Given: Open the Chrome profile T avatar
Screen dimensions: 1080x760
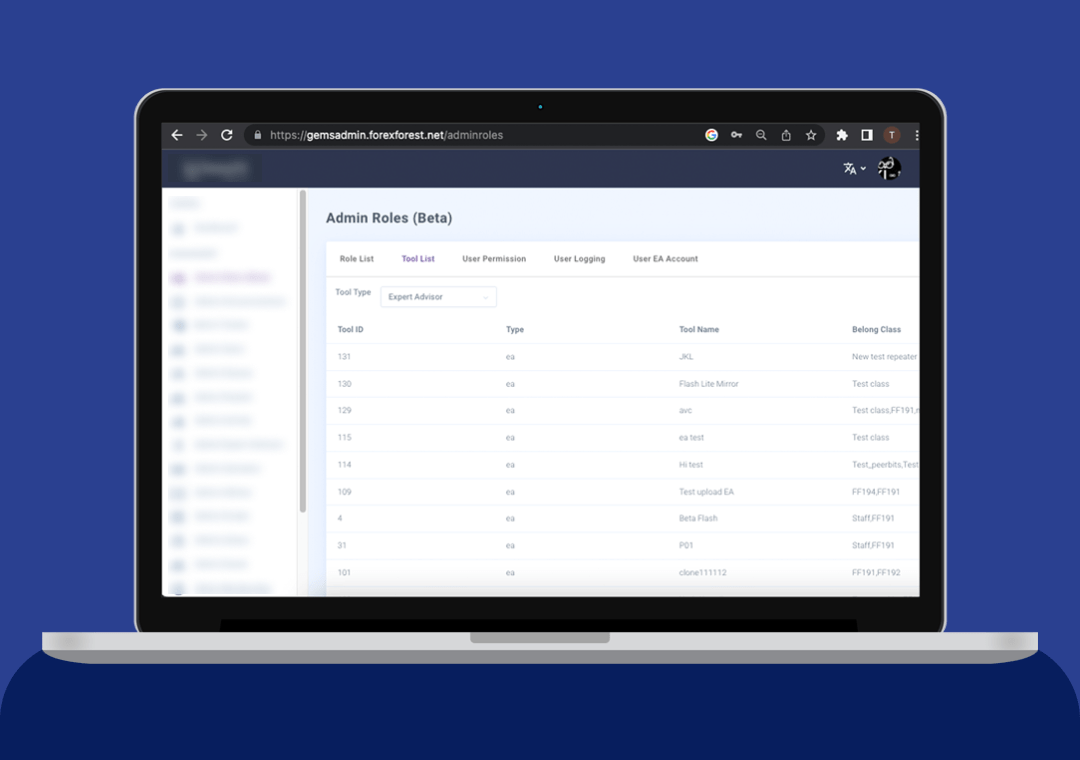Looking at the screenshot, I should coord(891,135).
